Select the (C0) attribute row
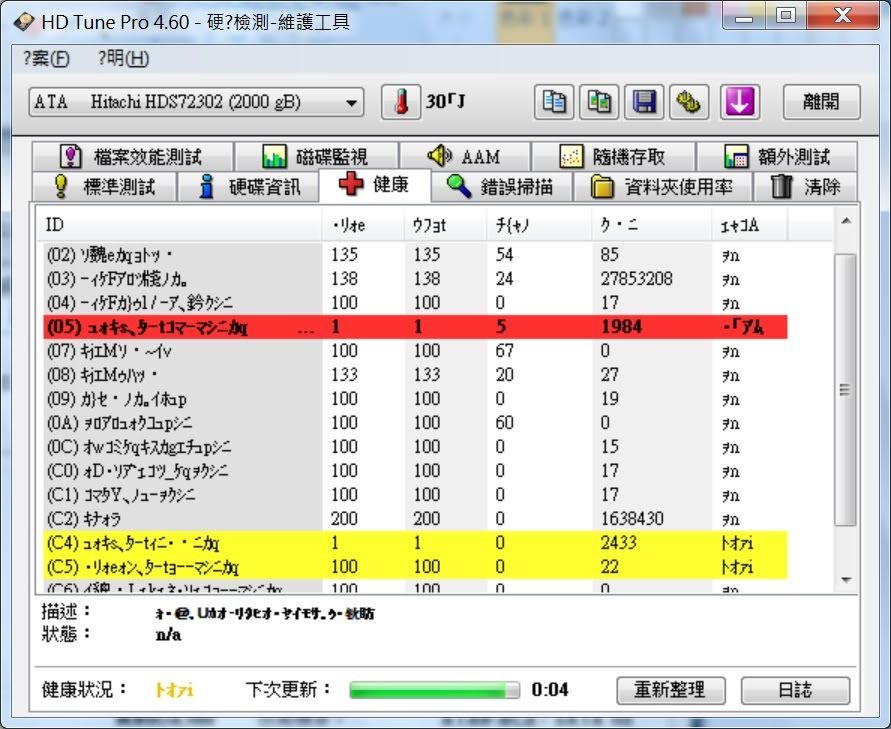Viewport: 891px width, 729px height. 415,471
